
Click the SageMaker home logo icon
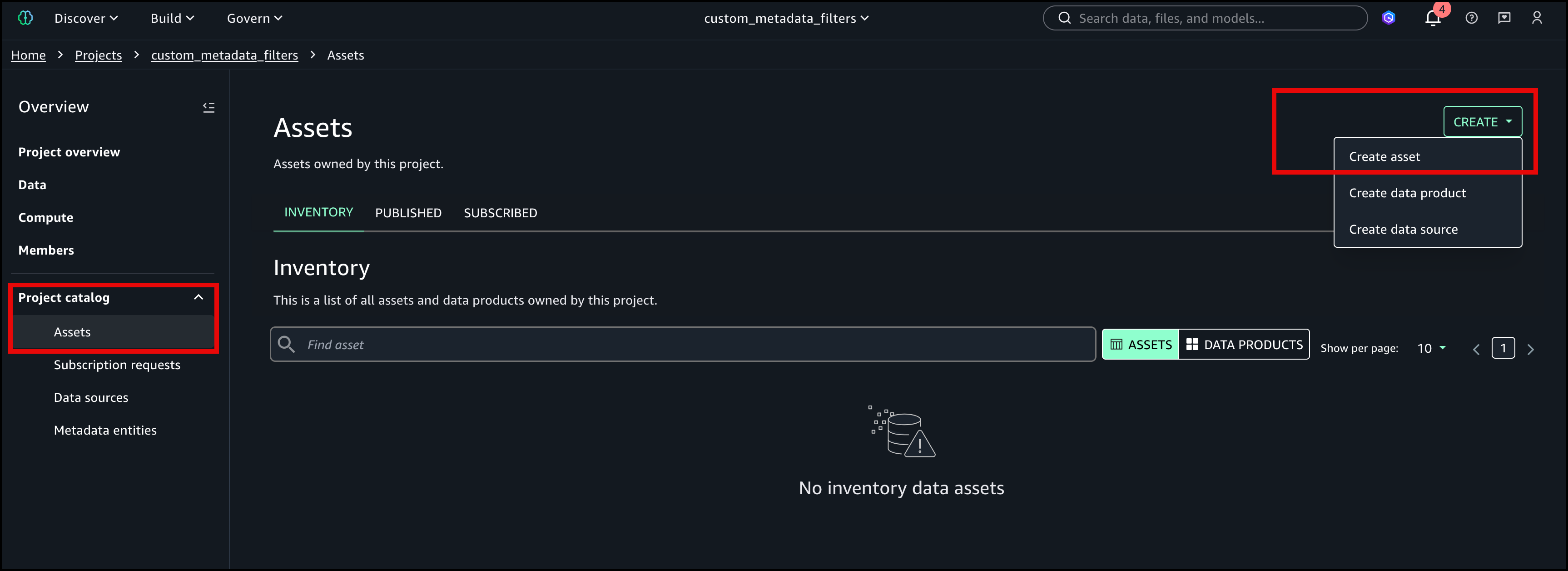point(25,18)
